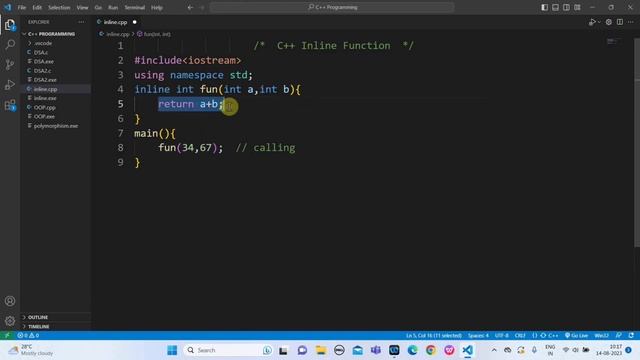Select DSA2.exe in the Explorer
Viewport: 640px width, 360px height.
pyautogui.click(x=45, y=80)
